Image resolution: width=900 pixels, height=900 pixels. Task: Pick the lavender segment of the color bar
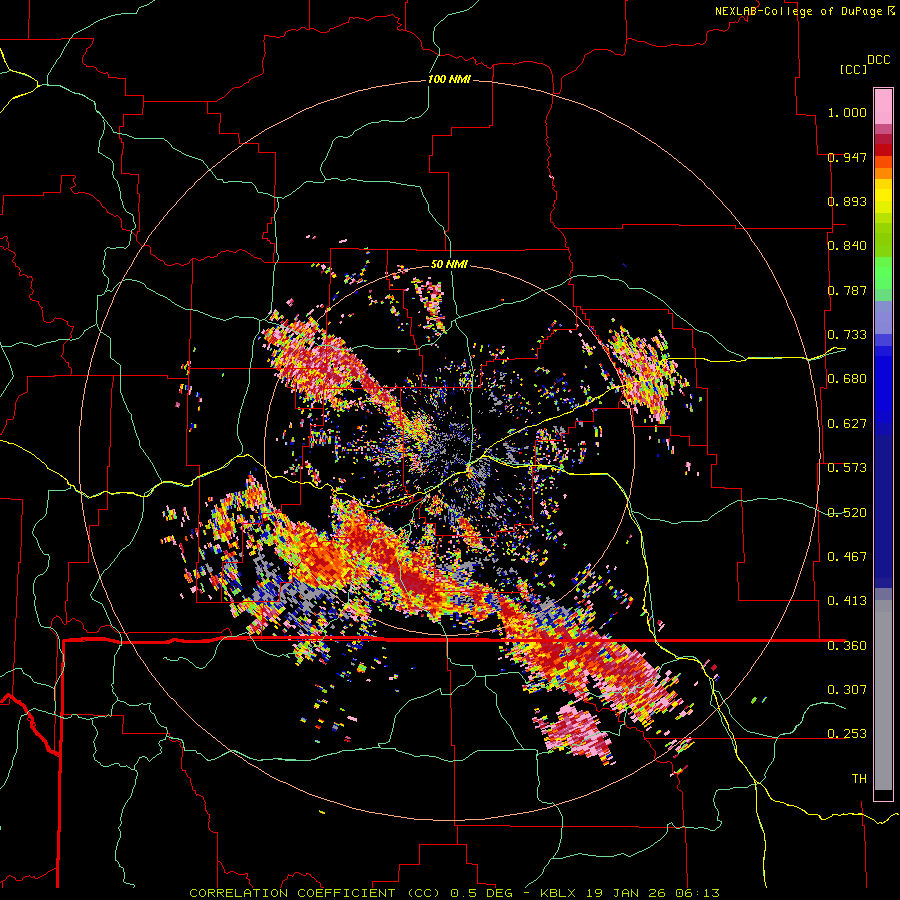[883, 318]
